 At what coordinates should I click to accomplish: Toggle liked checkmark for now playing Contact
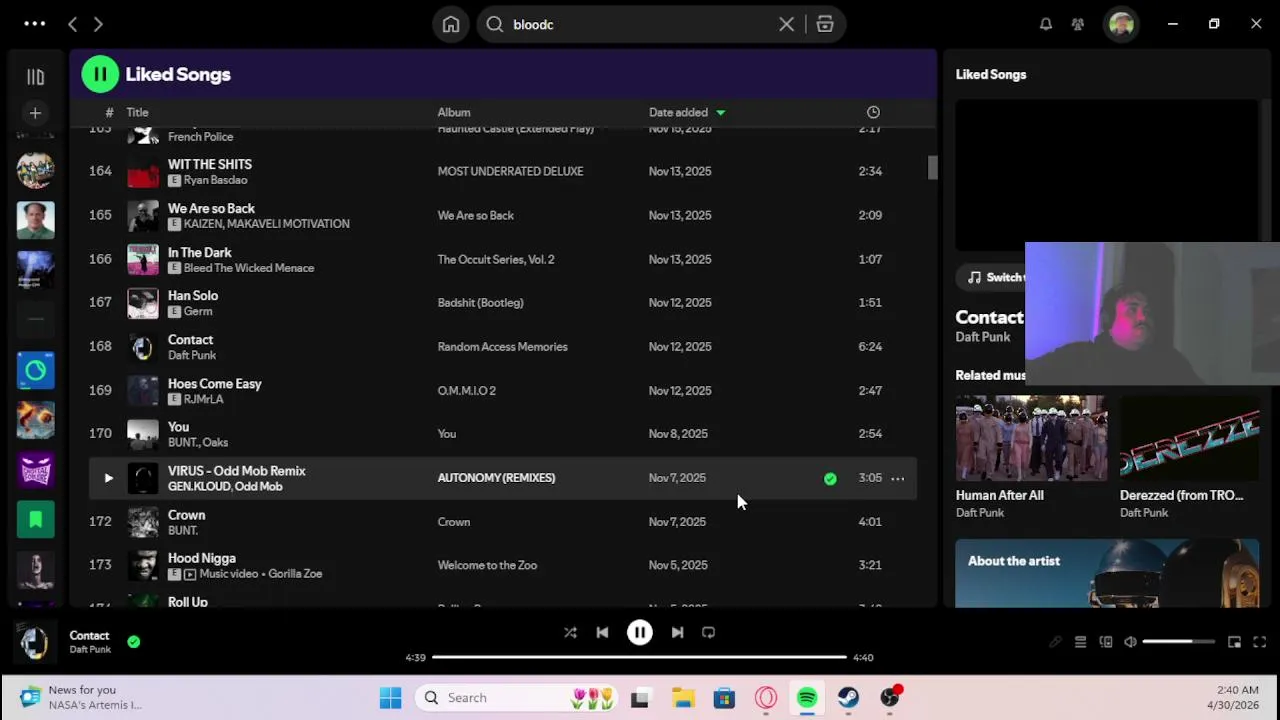[134, 642]
